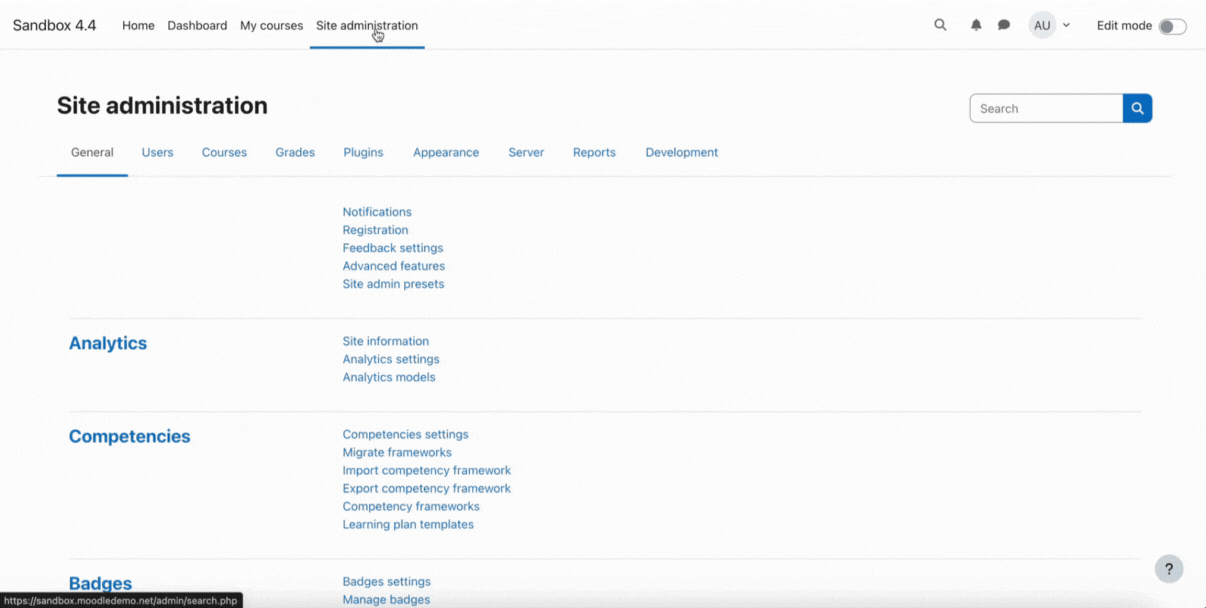Open My courses in top navigation
This screenshot has height=608, width=1206.
pyautogui.click(x=271, y=25)
